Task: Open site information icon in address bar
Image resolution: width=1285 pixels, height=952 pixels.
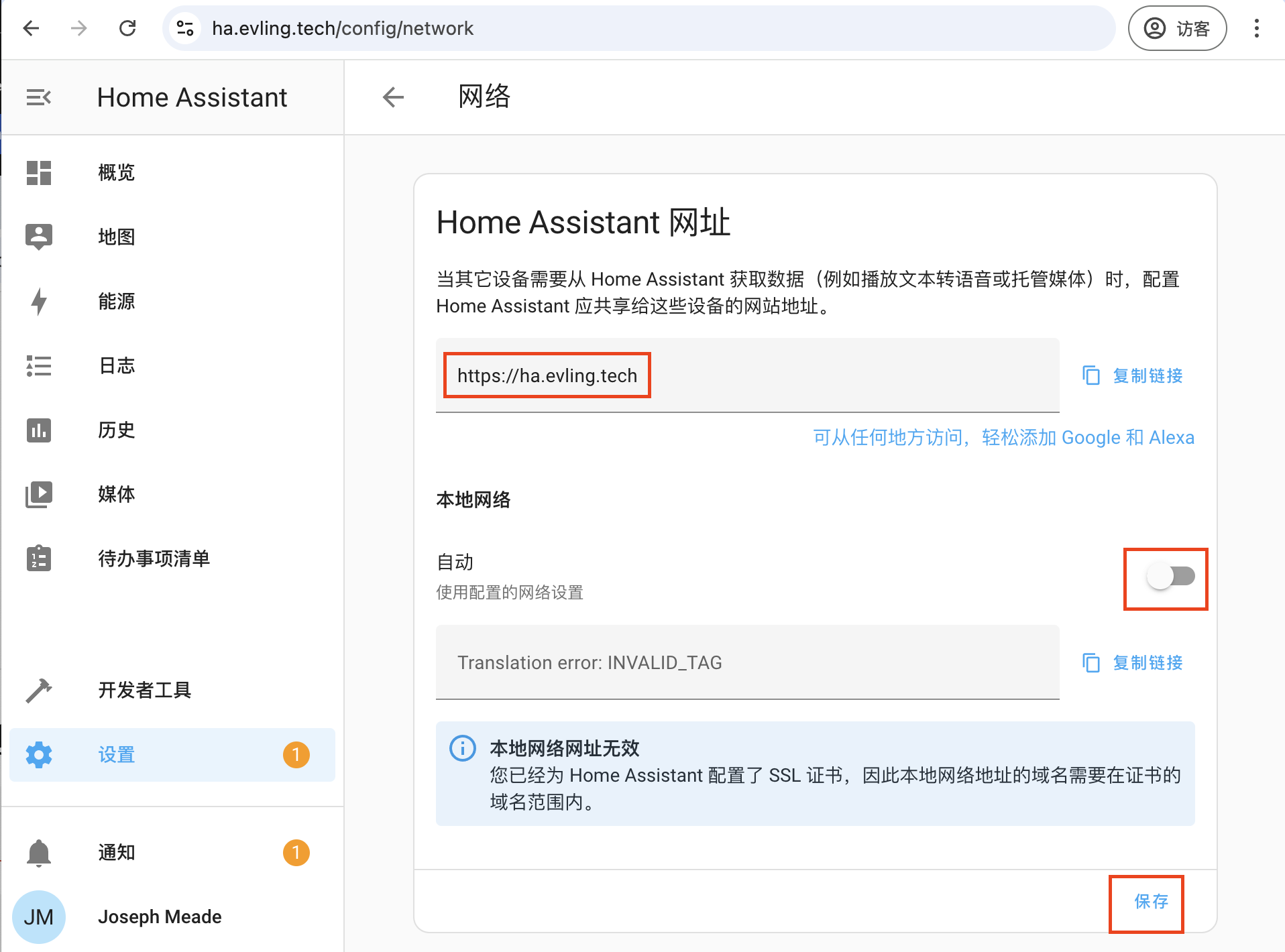Action: (185, 28)
